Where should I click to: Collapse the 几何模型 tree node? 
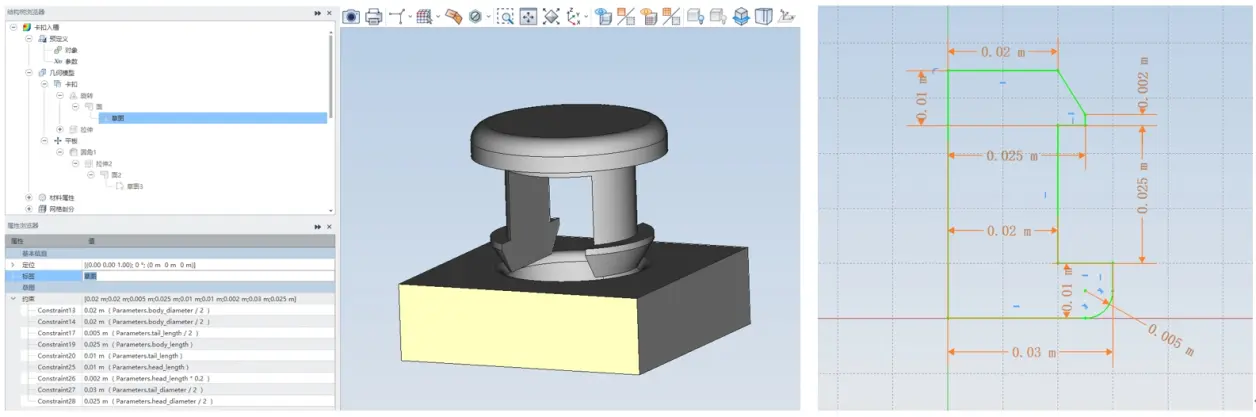29,73
